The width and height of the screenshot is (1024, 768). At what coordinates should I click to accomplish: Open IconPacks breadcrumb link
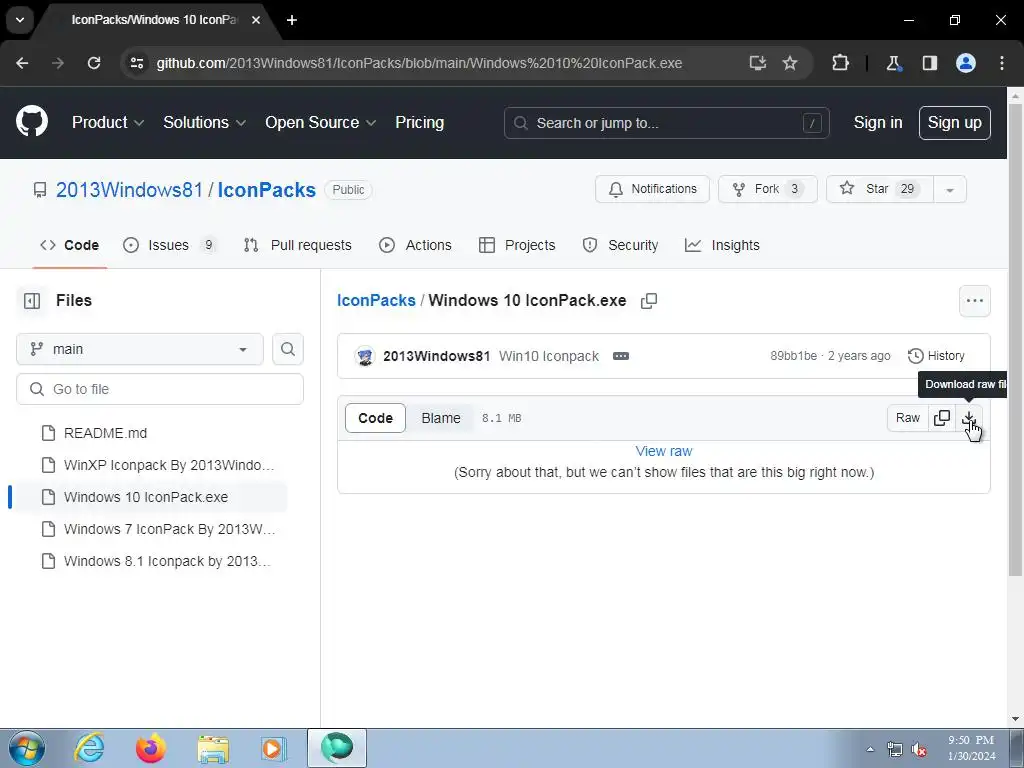tap(376, 300)
